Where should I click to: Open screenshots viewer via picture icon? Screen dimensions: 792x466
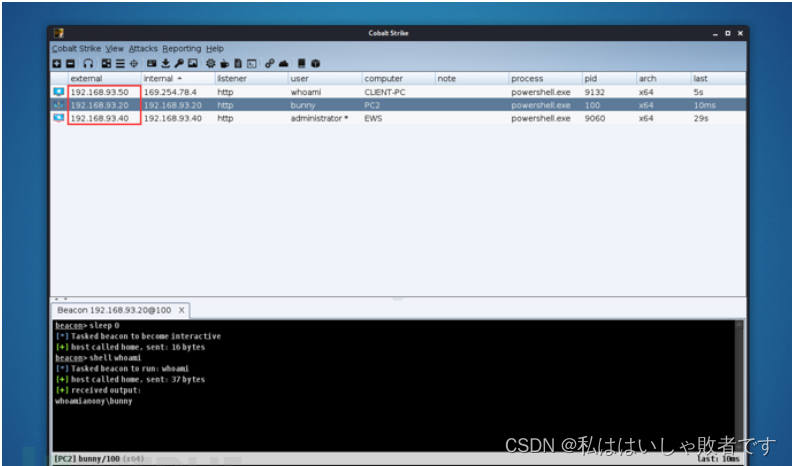click(193, 64)
